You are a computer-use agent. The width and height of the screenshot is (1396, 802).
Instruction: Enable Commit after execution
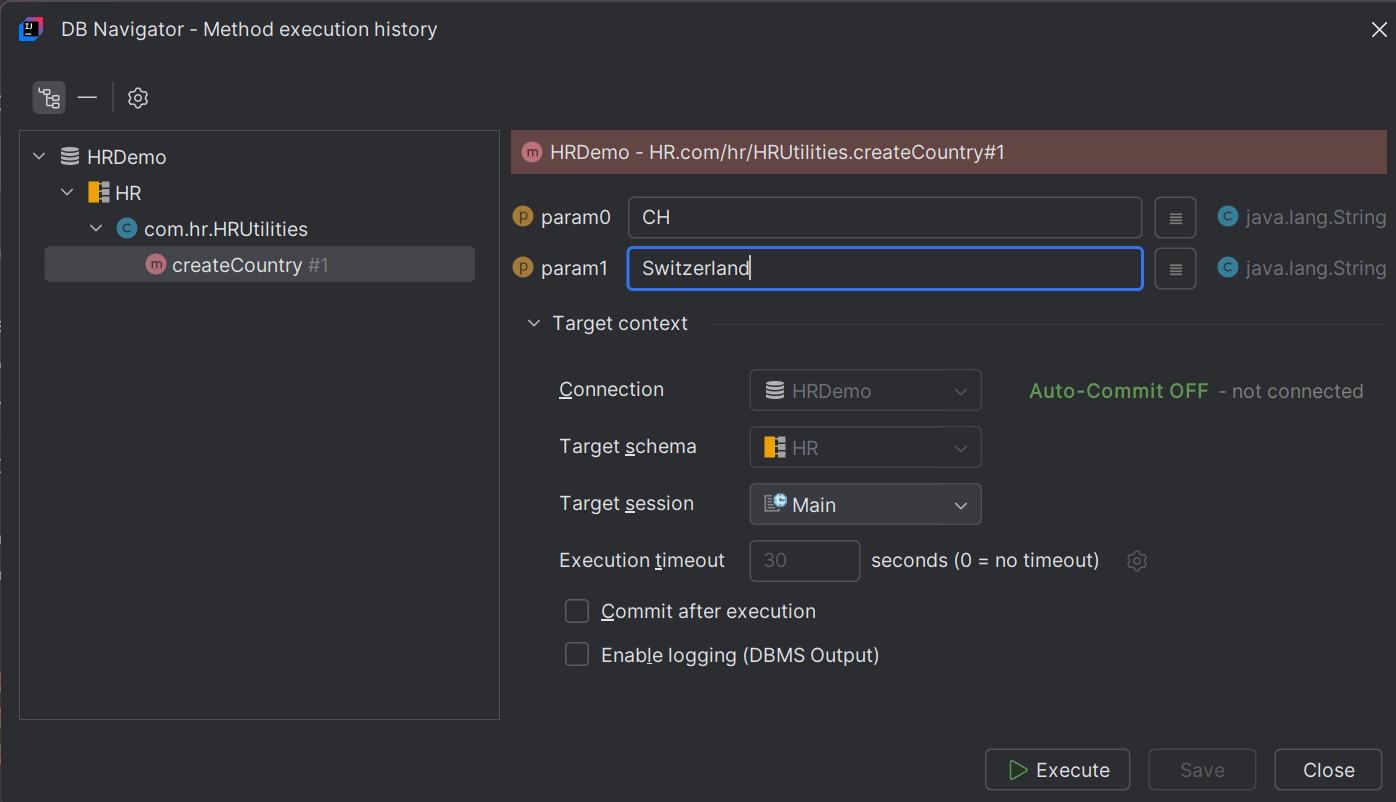[577, 611]
